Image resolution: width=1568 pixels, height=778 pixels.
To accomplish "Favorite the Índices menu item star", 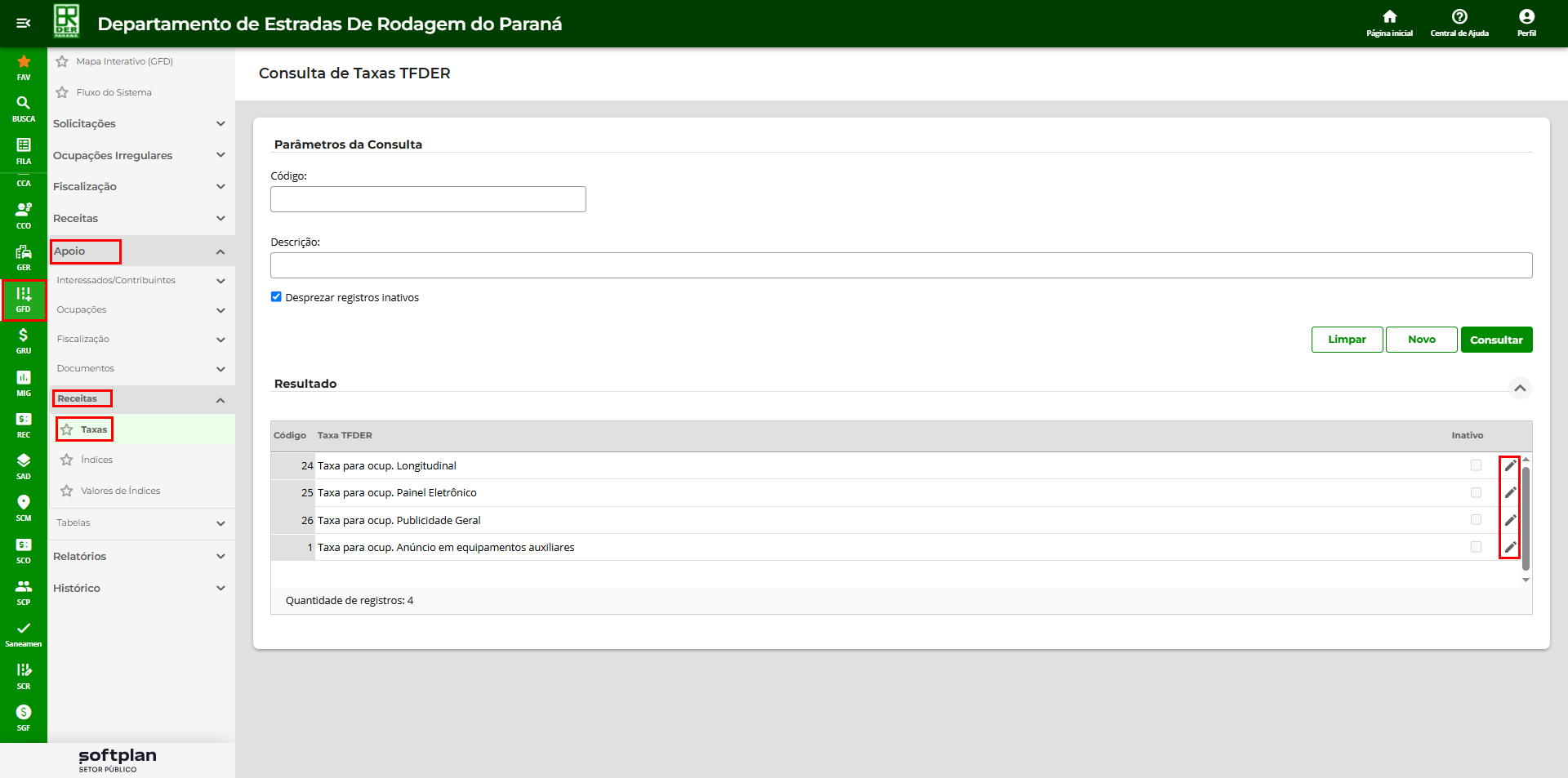I will [x=67, y=460].
